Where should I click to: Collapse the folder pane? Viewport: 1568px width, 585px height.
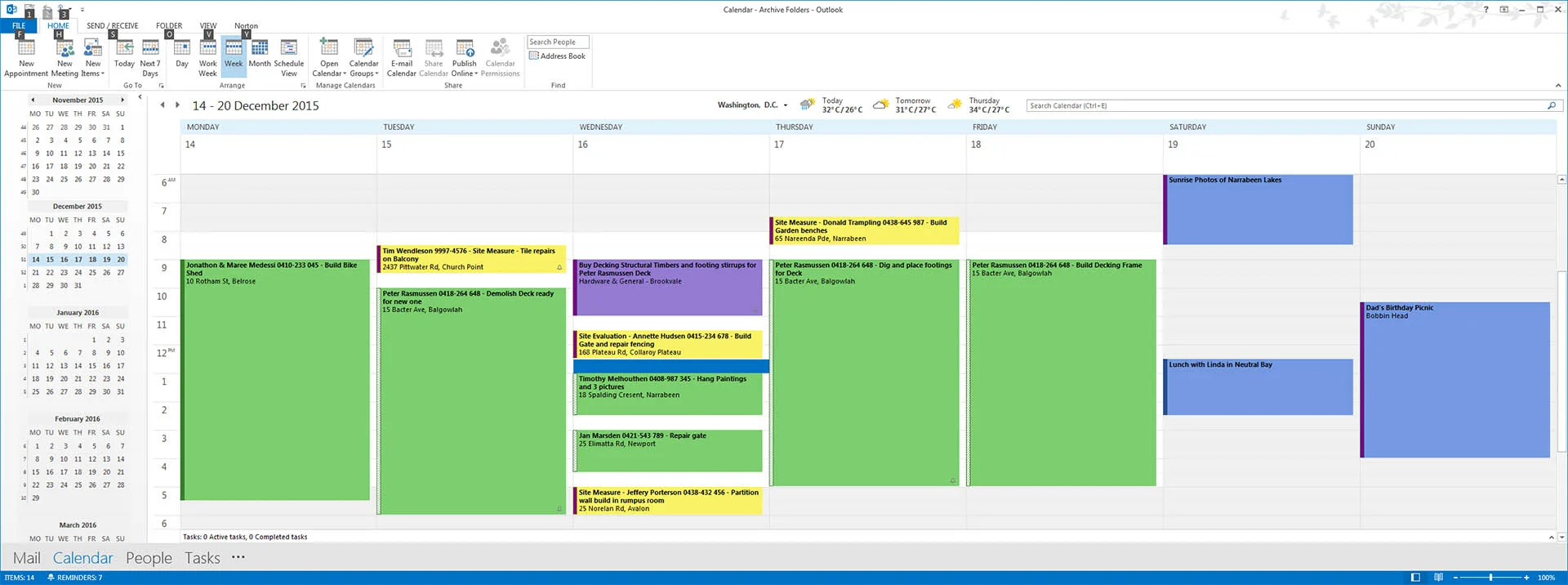[x=140, y=97]
